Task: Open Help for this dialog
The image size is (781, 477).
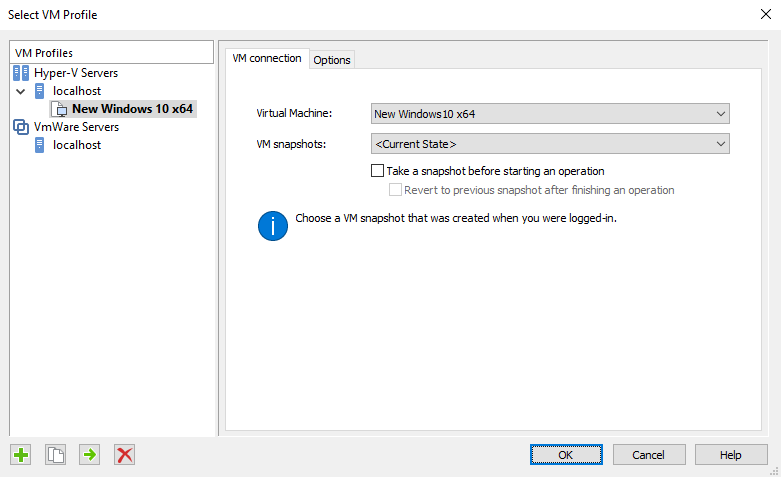Action: coord(731,455)
